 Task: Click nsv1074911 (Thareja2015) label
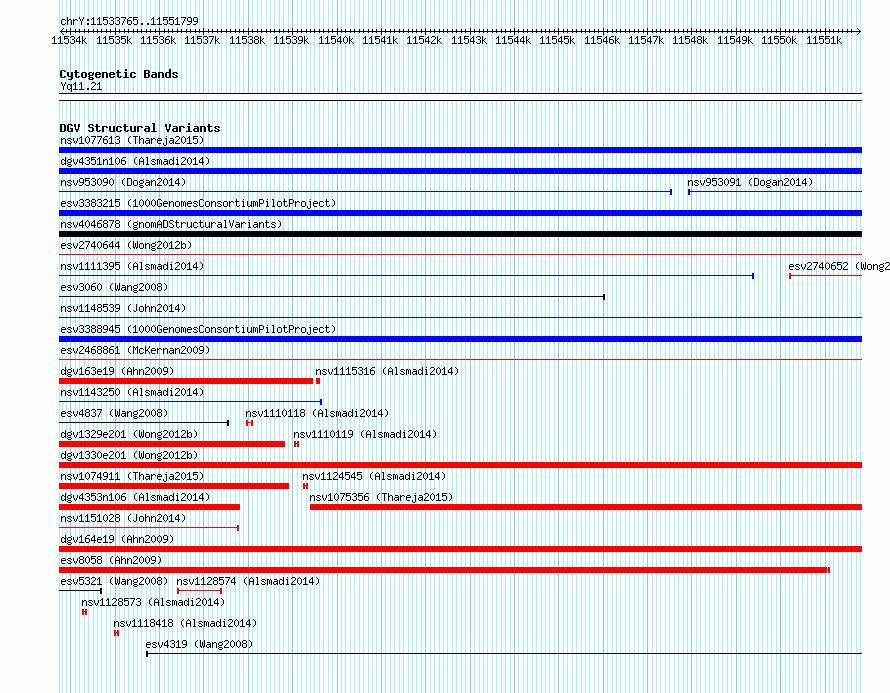(x=132, y=476)
